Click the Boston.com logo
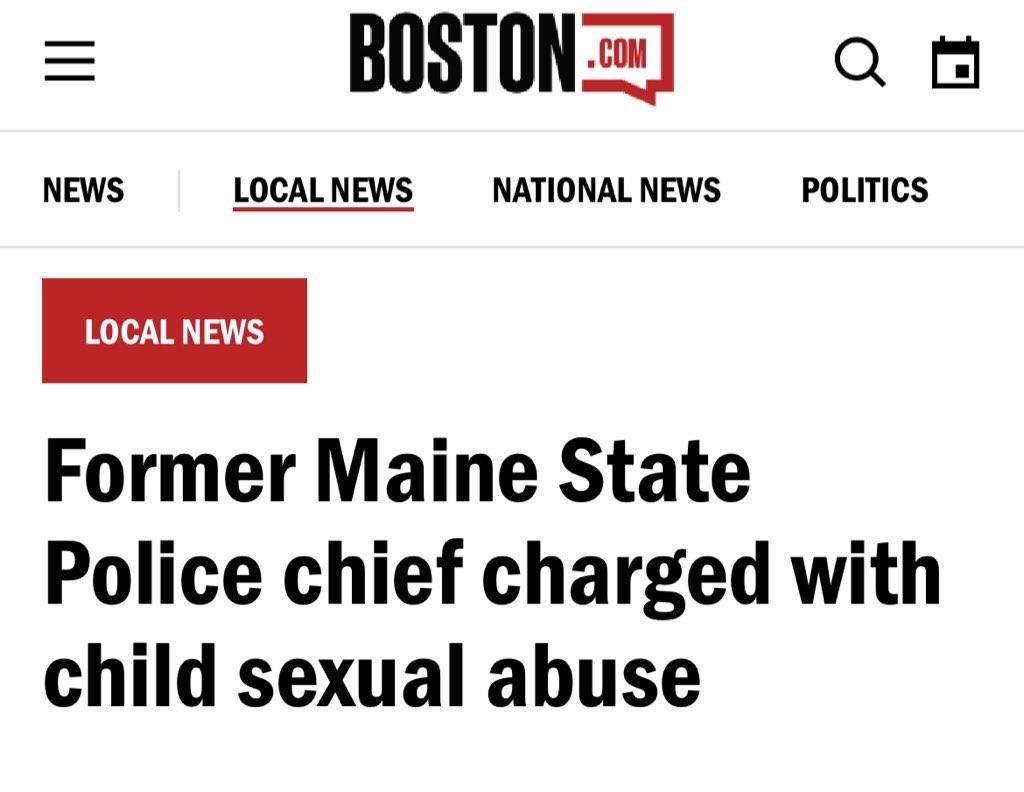The width and height of the screenshot is (1024, 792). (x=511, y=57)
